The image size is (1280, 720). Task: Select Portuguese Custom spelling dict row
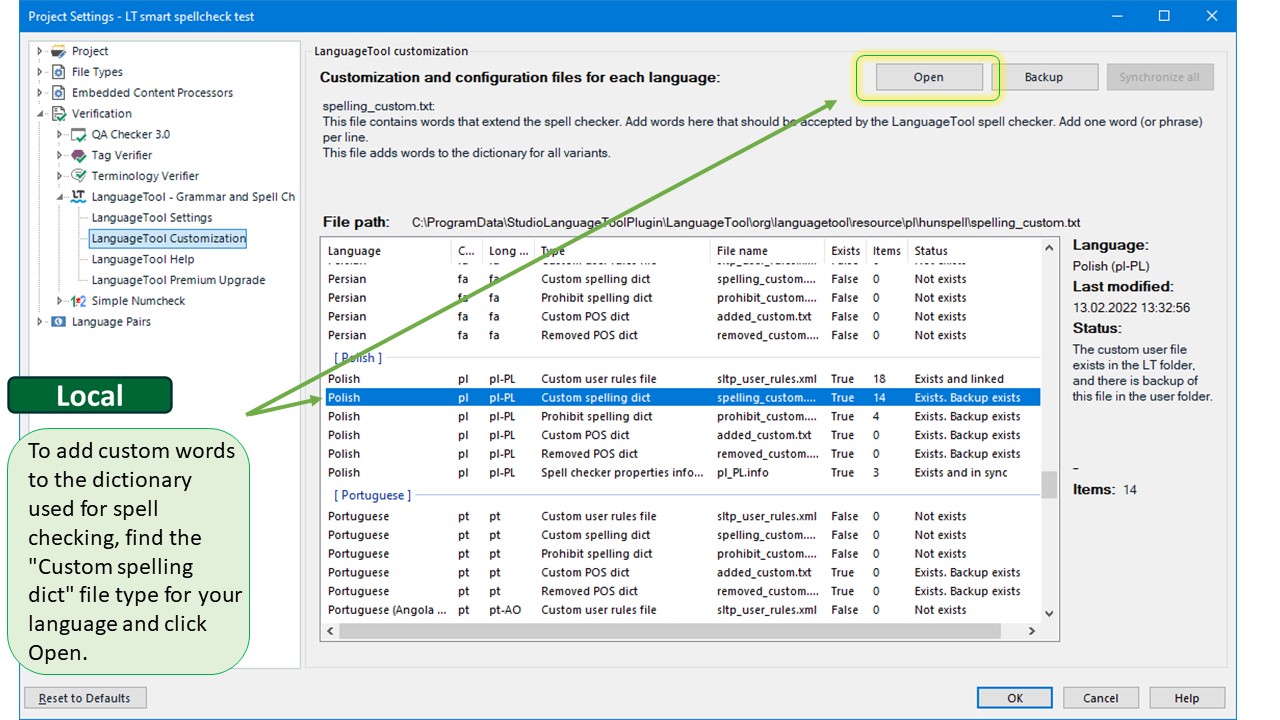[x=680, y=535]
